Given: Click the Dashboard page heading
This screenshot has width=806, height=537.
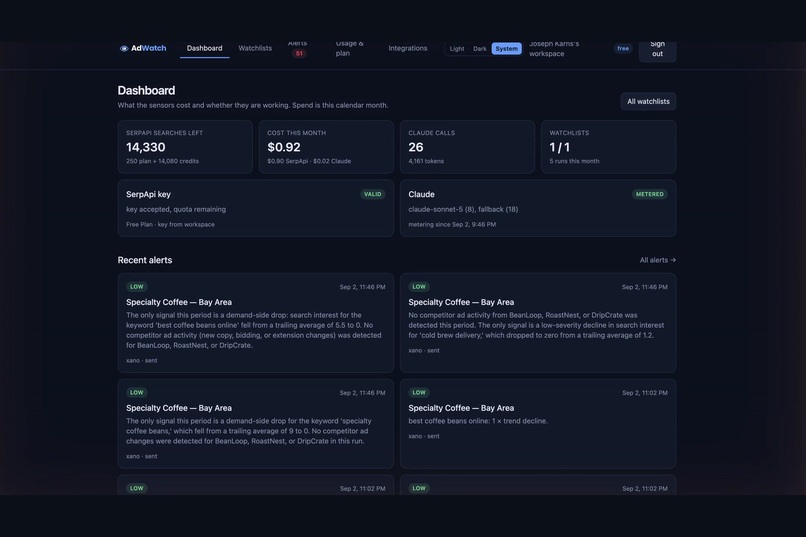Looking at the screenshot, I should (x=146, y=90).
